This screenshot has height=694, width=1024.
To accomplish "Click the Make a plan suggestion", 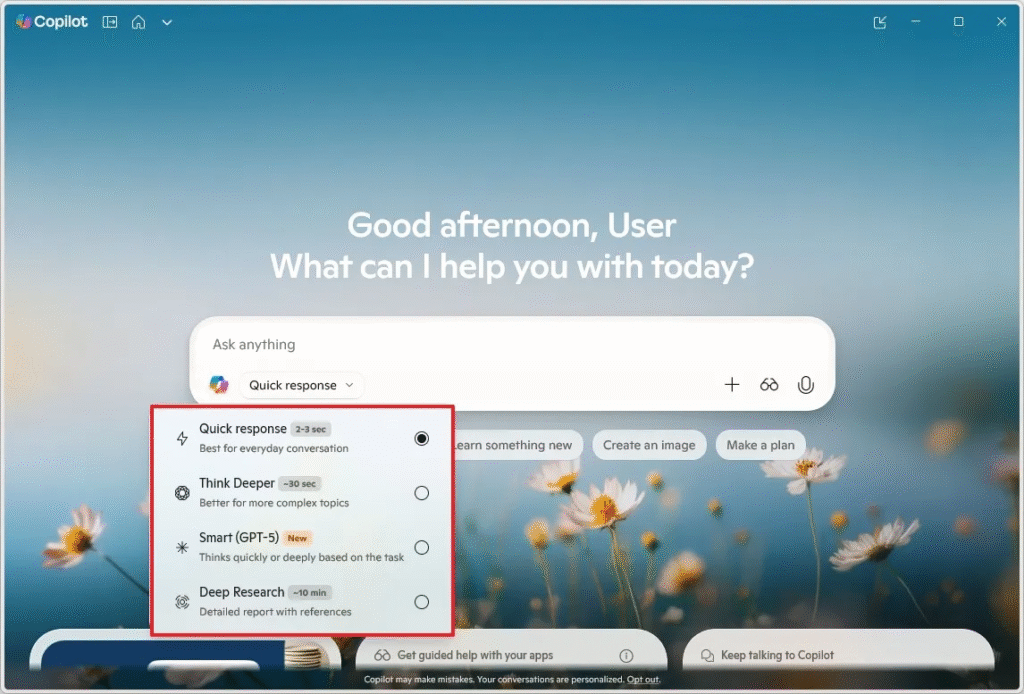I will click(x=760, y=445).
